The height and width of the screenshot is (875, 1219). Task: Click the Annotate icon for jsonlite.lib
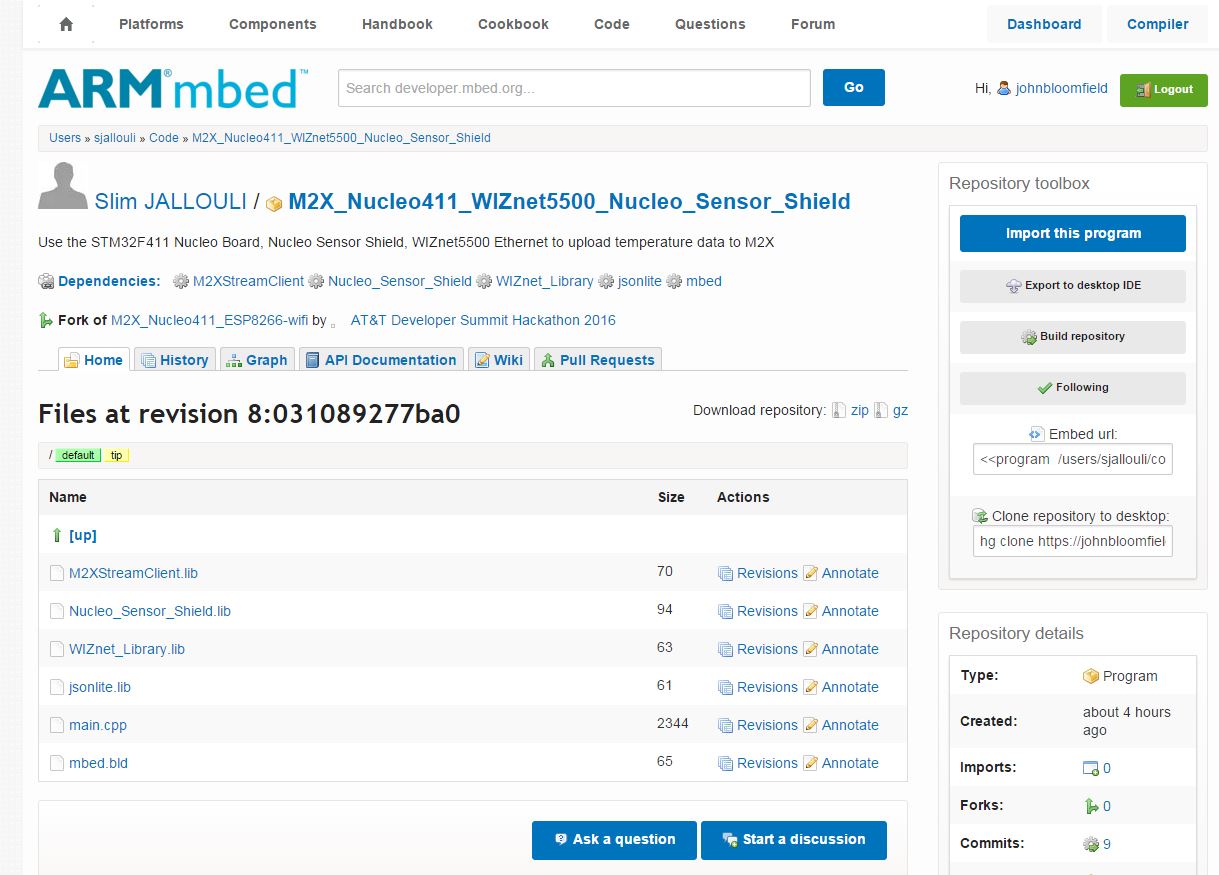coord(810,687)
